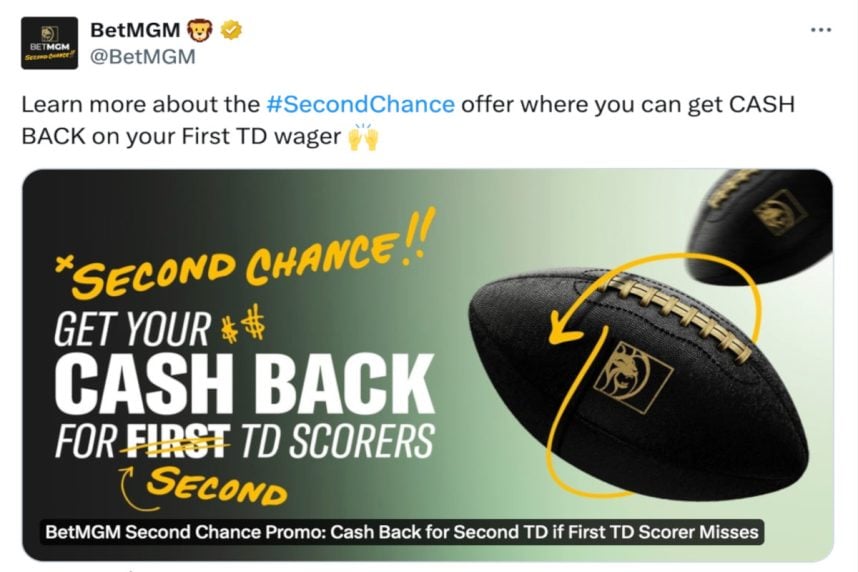
Task: Click the lion logo on the small upper football
Action: pyautogui.click(x=779, y=212)
